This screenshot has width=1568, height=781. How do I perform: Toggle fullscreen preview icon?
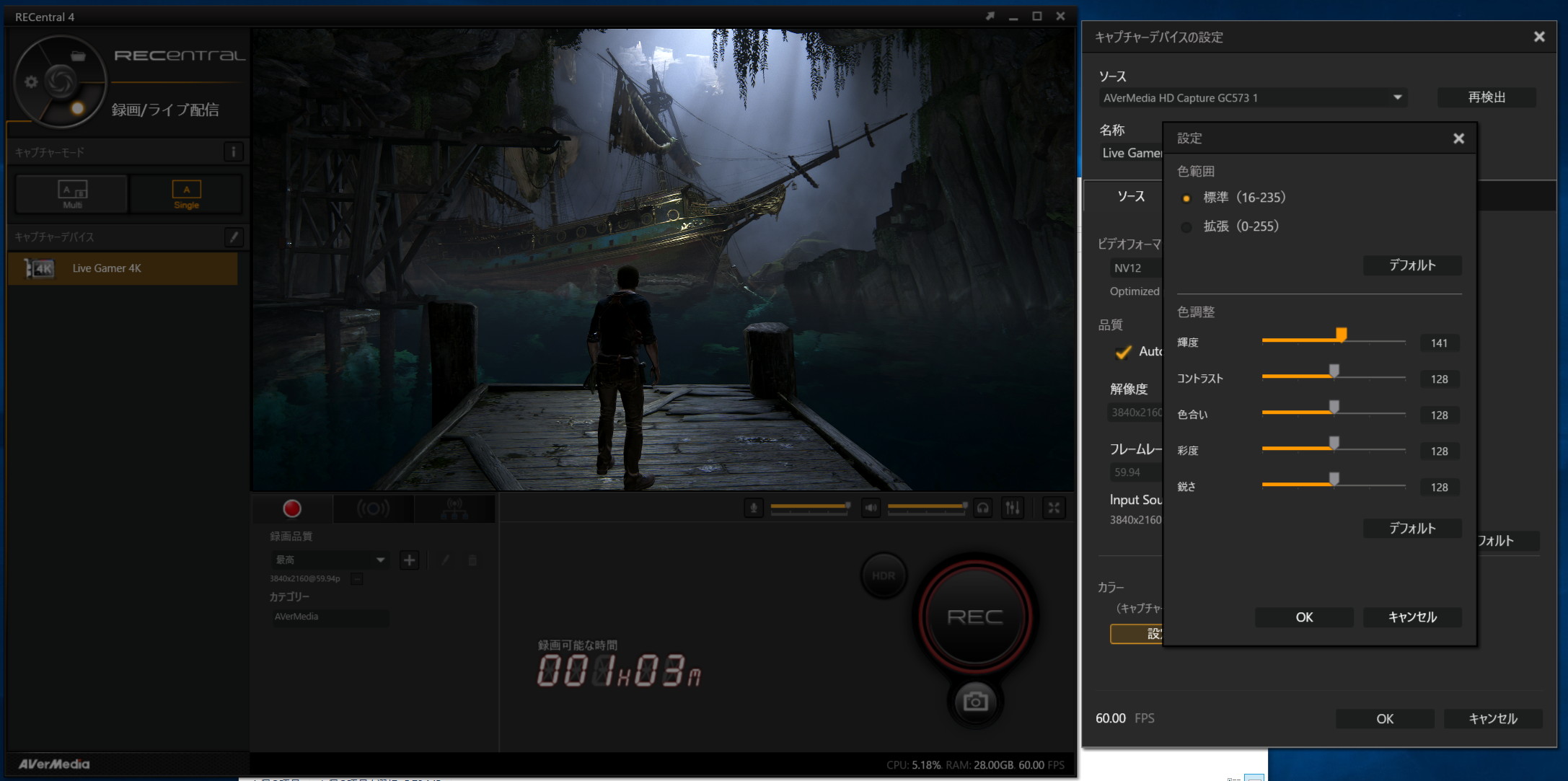click(x=1054, y=508)
